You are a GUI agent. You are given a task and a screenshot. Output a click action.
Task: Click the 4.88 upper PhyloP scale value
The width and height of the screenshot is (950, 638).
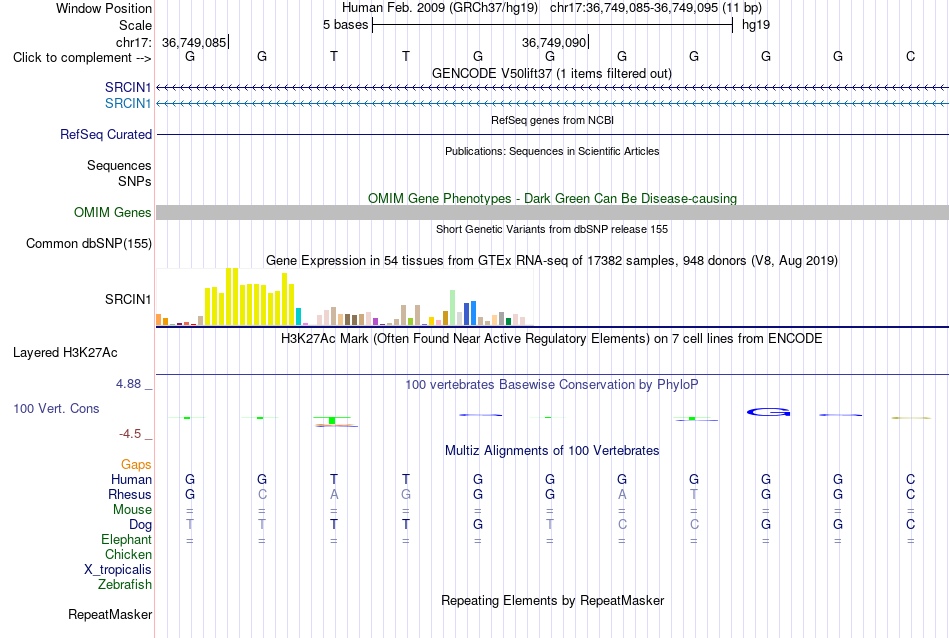click(128, 384)
